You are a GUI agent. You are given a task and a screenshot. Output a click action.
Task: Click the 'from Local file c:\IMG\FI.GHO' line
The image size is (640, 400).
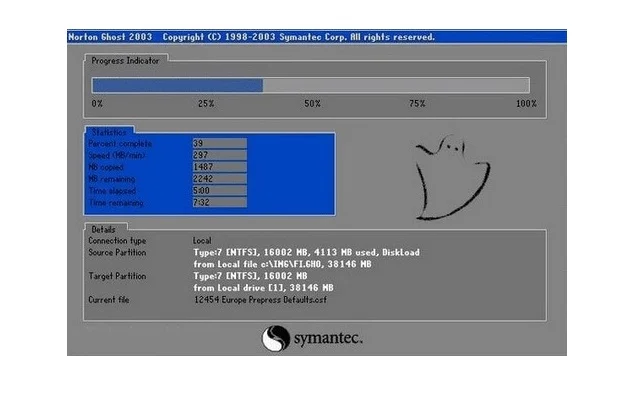pyautogui.click(x=282, y=264)
